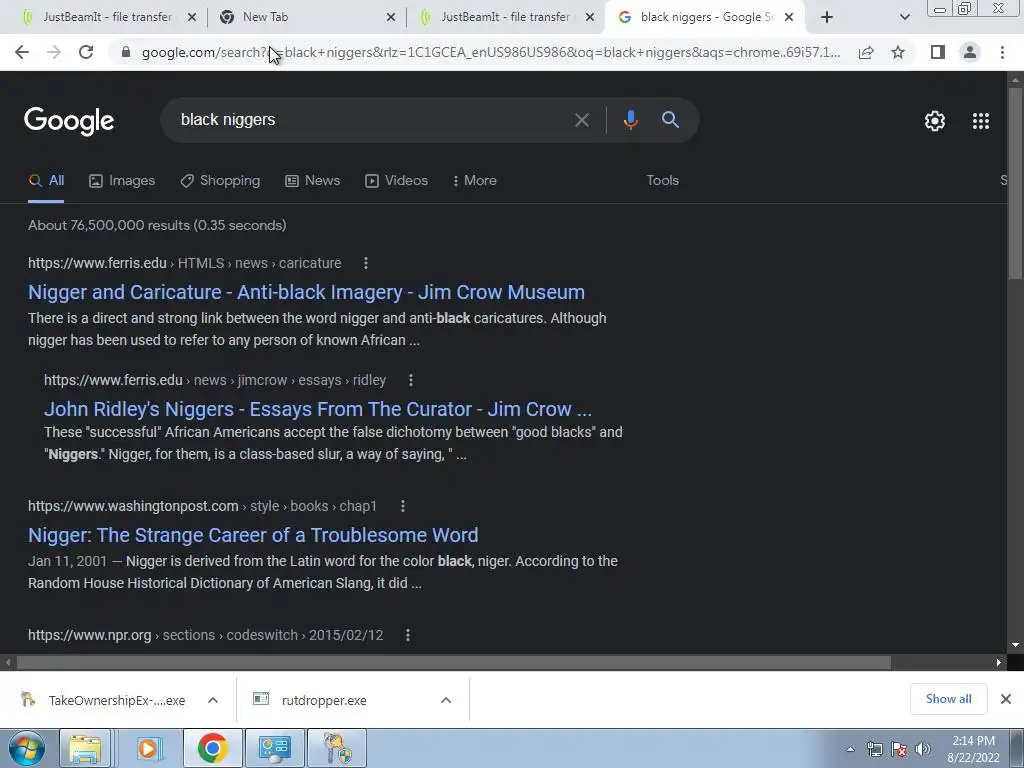Screen dimensions: 1024x768
Task: Switch to Shopping results
Action: pos(220,181)
